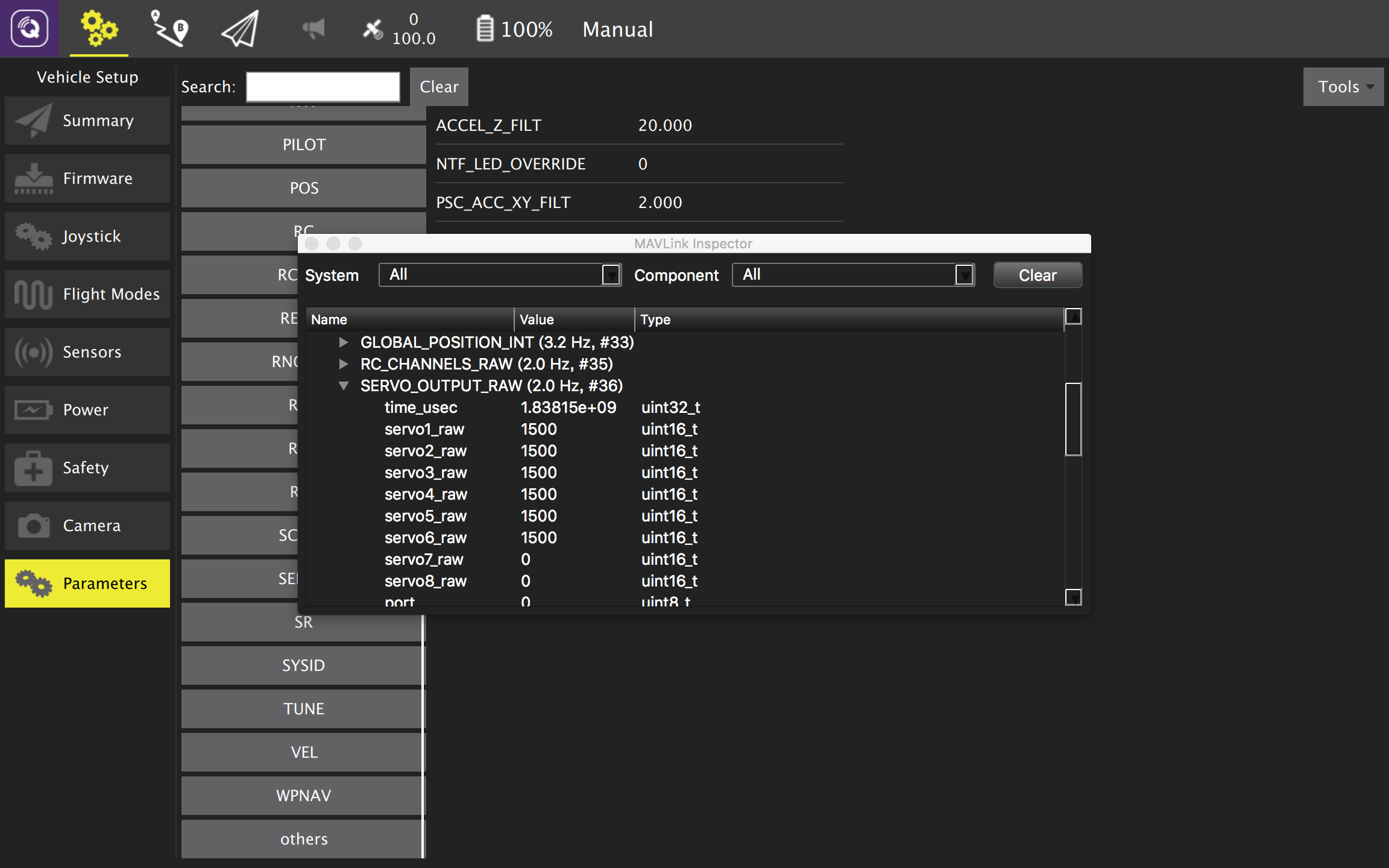This screenshot has height=868, width=1389.
Task: Expand the GLOBAL_POSITION_INT message
Action: 343,342
